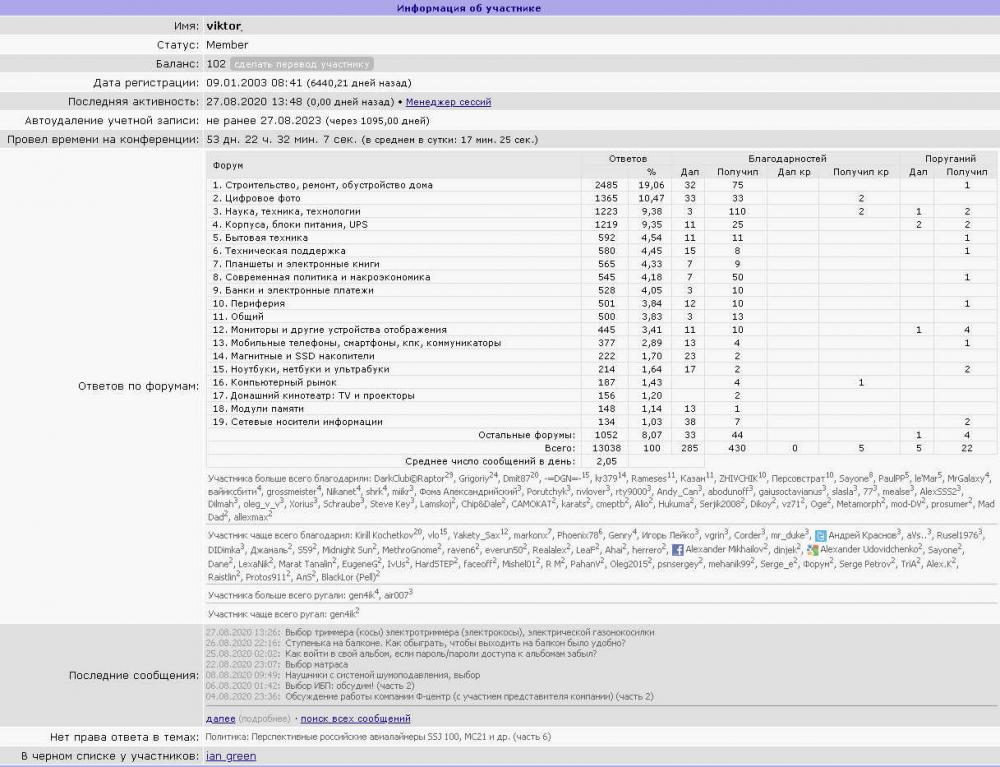Click the Компьютерный рынок forum row
The image size is (1000, 767).
click(x=600, y=383)
